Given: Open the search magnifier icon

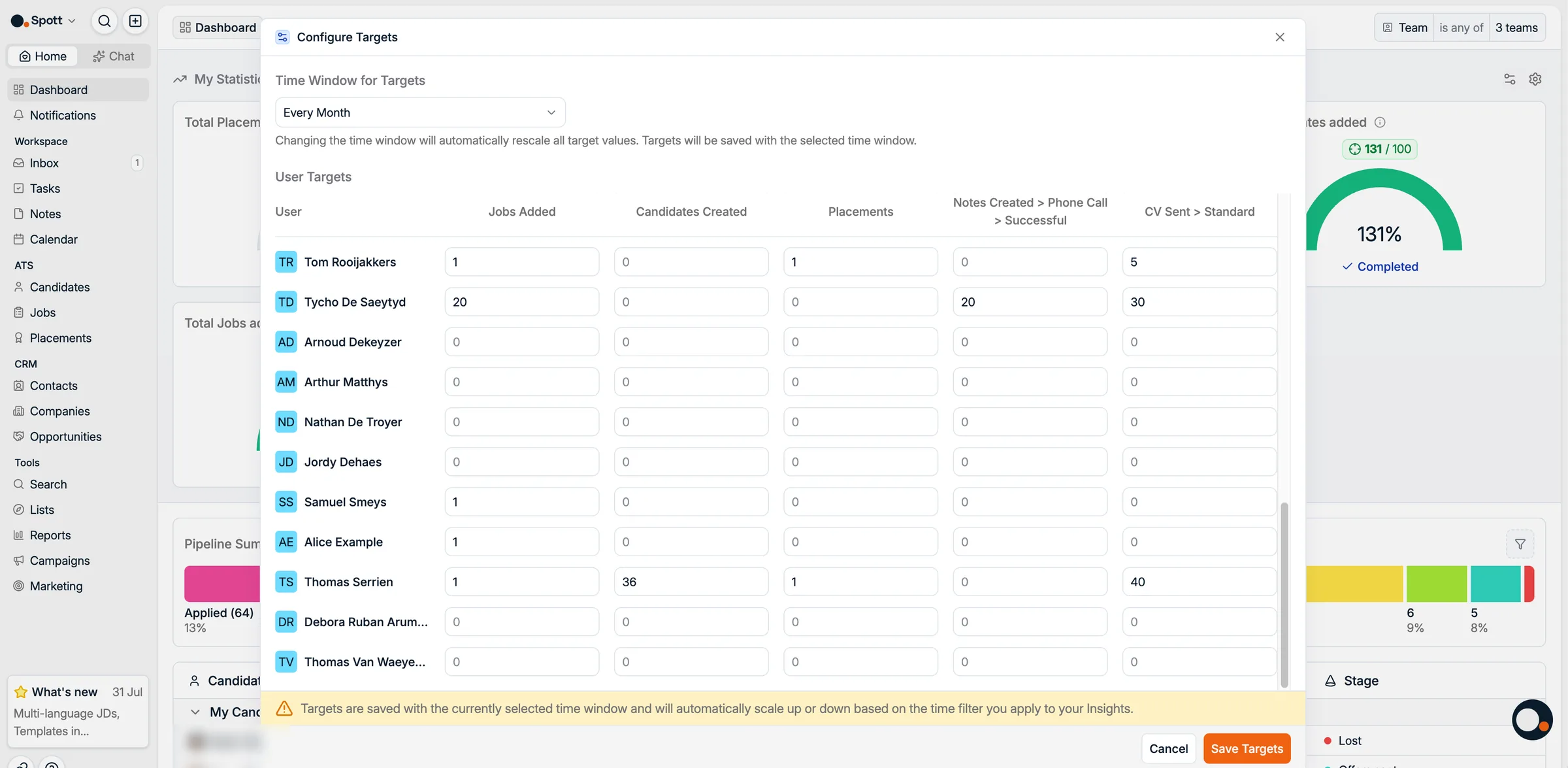Looking at the screenshot, I should tap(104, 21).
